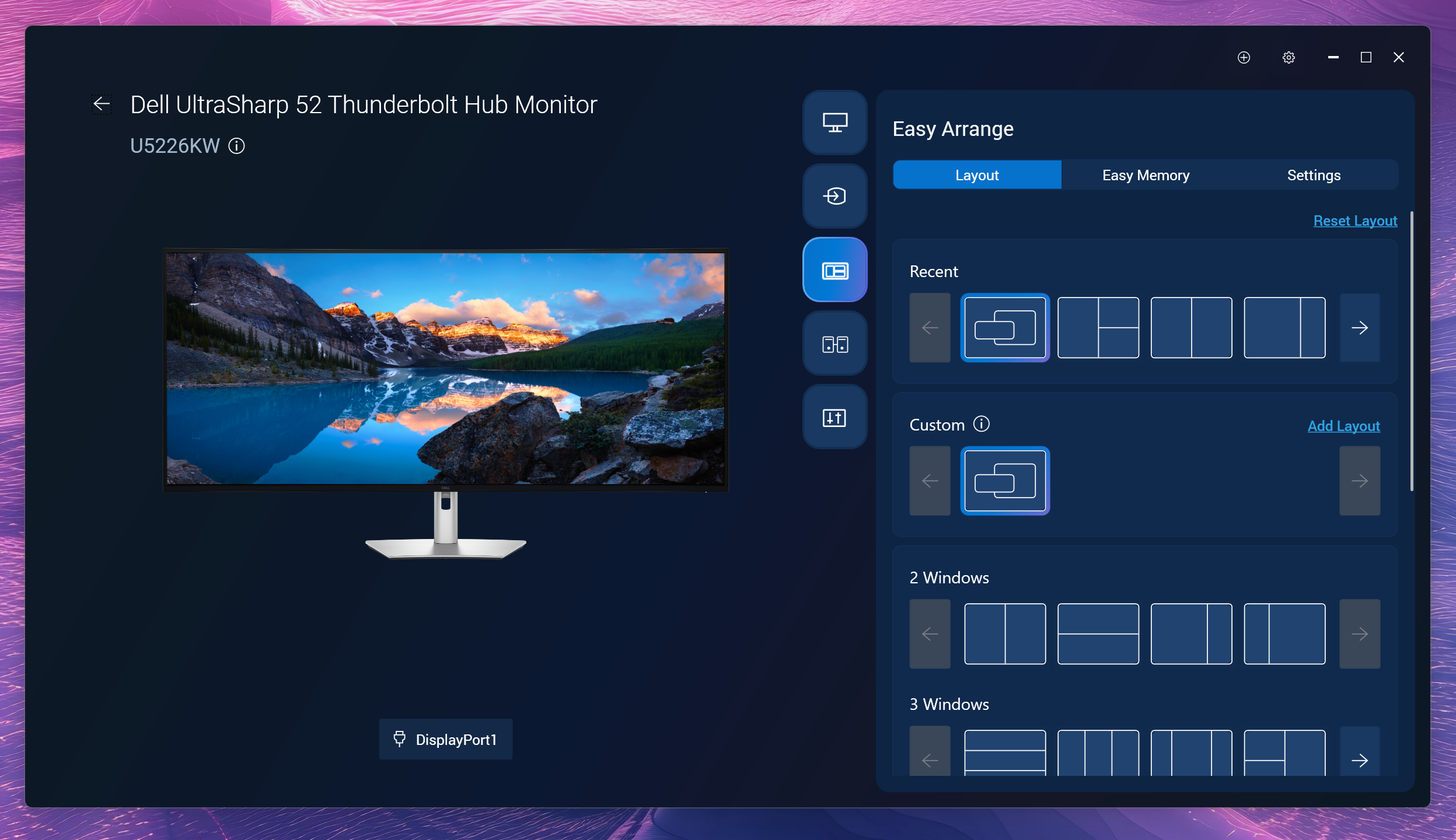Open the KVM devices panel
Screen dimensions: 1456x840
[834, 343]
